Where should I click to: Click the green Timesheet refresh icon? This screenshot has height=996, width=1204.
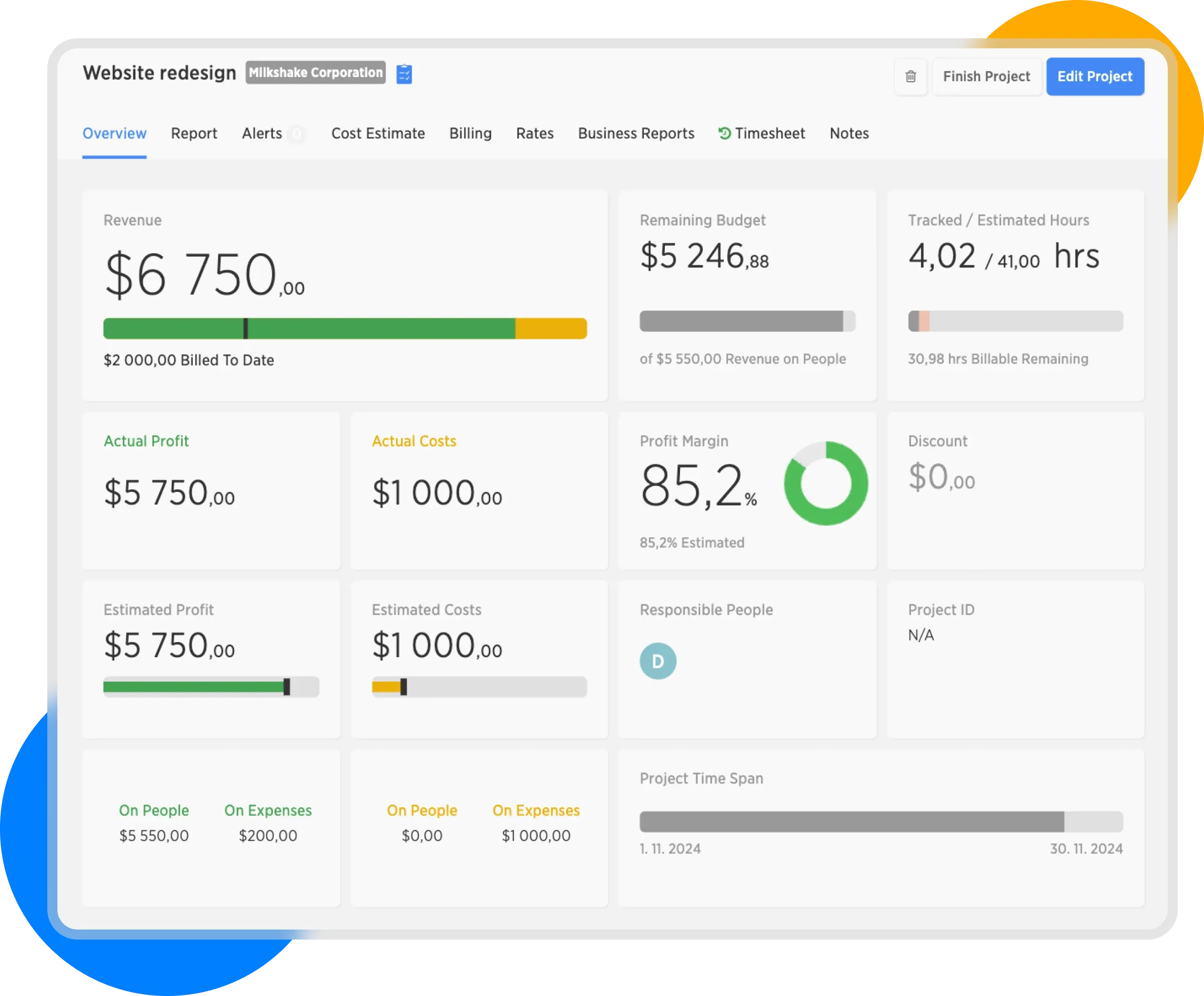[x=724, y=133]
